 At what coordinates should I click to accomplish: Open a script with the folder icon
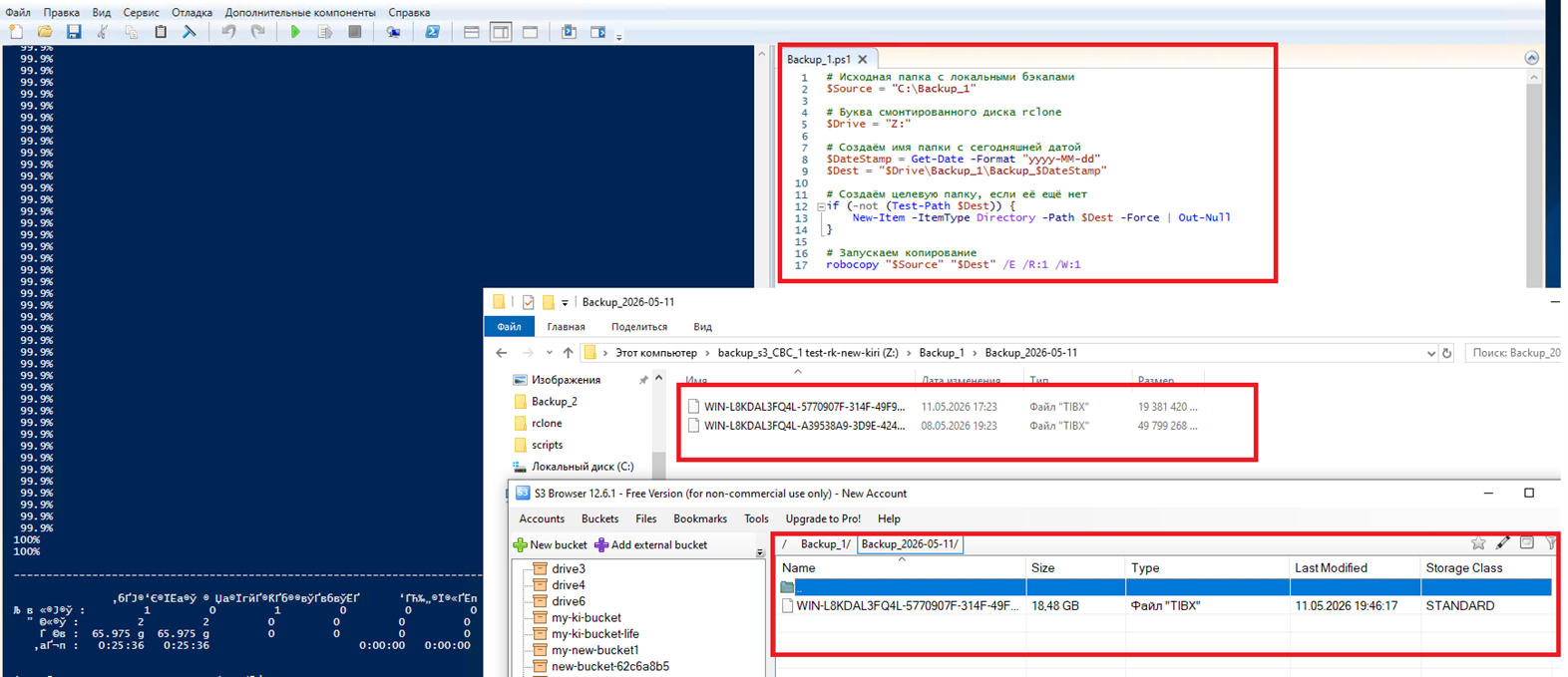tap(45, 32)
